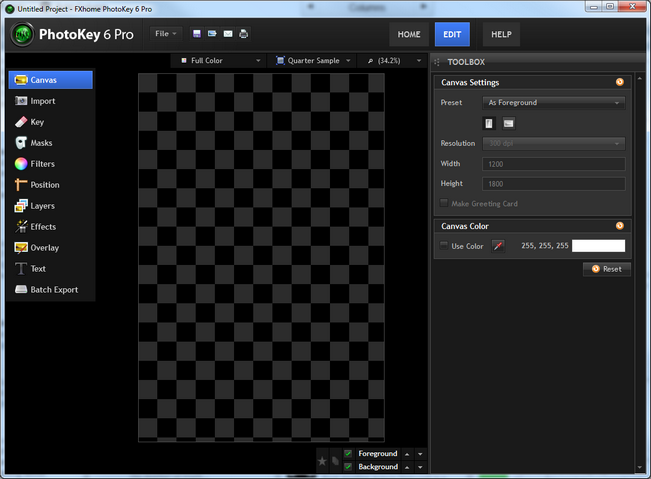Open the Canvas section in sidebar

pos(51,80)
